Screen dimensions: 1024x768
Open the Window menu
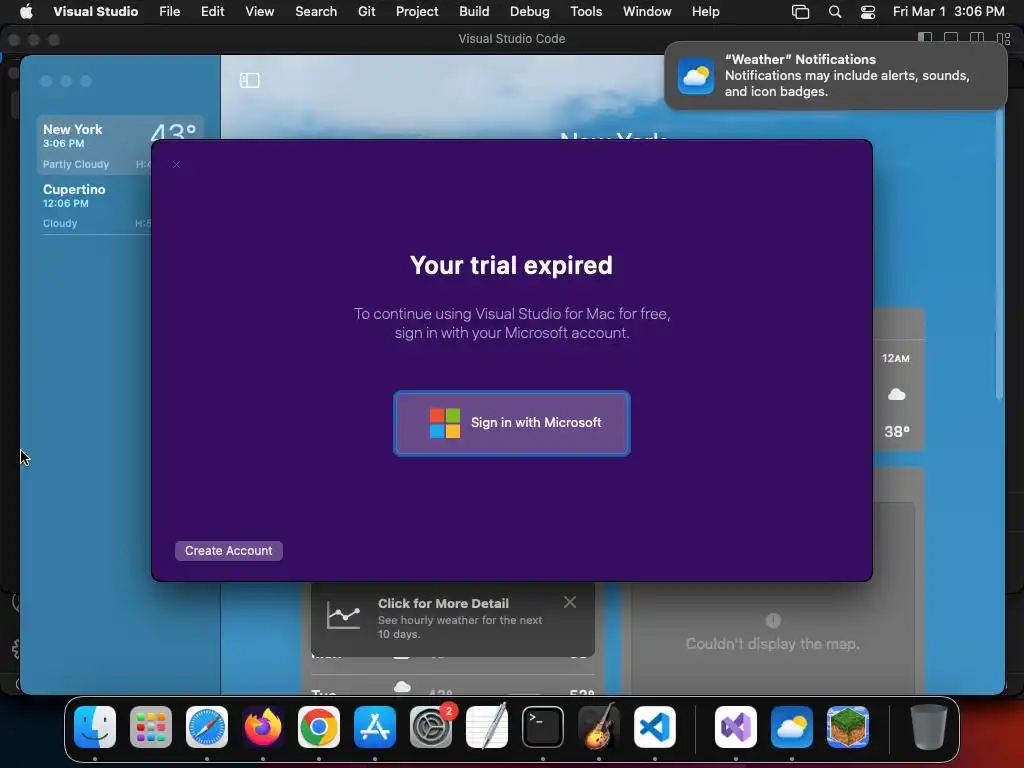pos(647,11)
